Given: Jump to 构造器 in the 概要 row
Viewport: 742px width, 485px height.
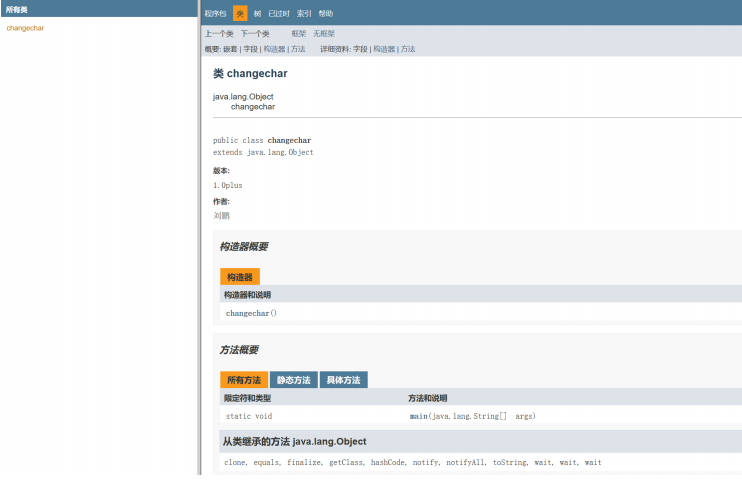Looking at the screenshot, I should coord(274,49).
